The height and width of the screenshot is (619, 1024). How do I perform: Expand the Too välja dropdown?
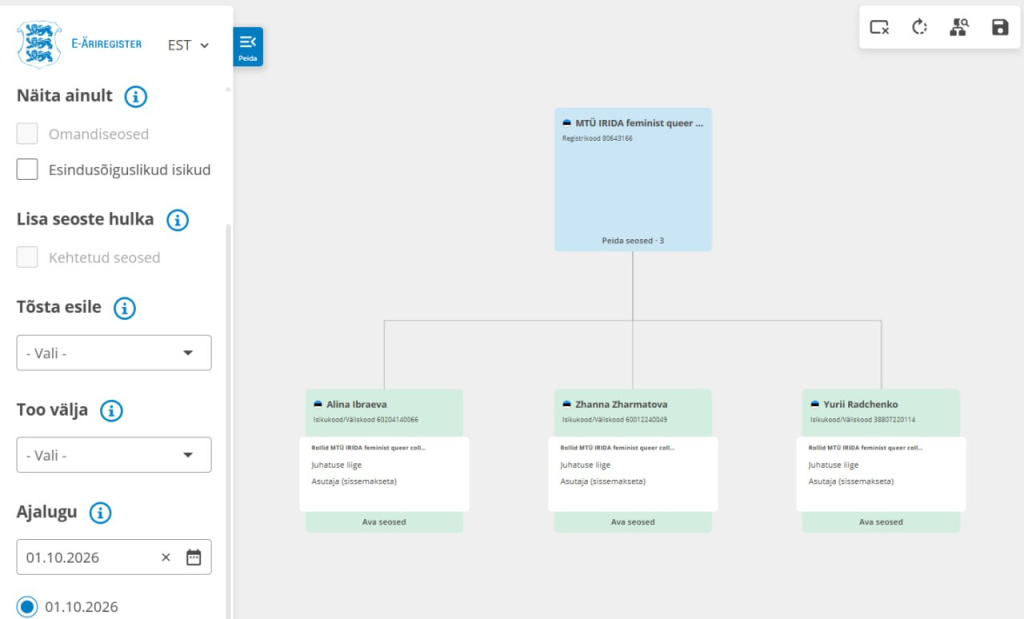114,455
